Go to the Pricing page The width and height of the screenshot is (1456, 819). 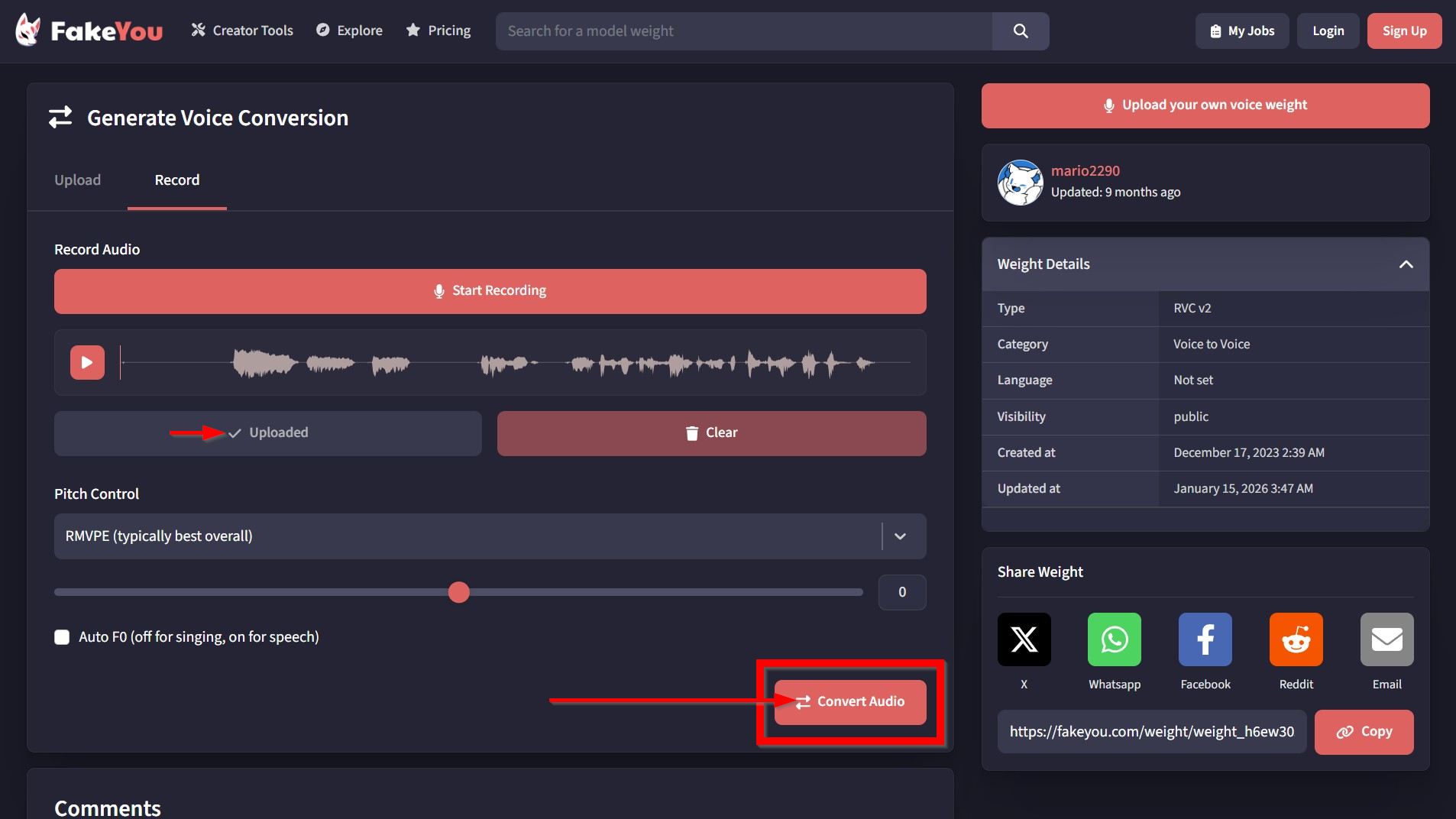coord(438,31)
